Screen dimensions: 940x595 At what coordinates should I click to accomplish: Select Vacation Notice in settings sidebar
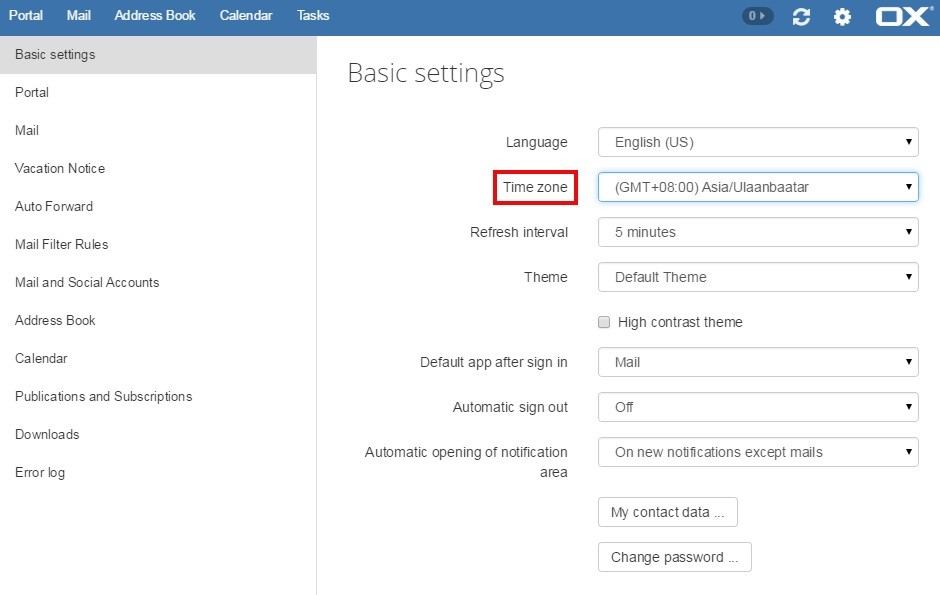click(60, 168)
